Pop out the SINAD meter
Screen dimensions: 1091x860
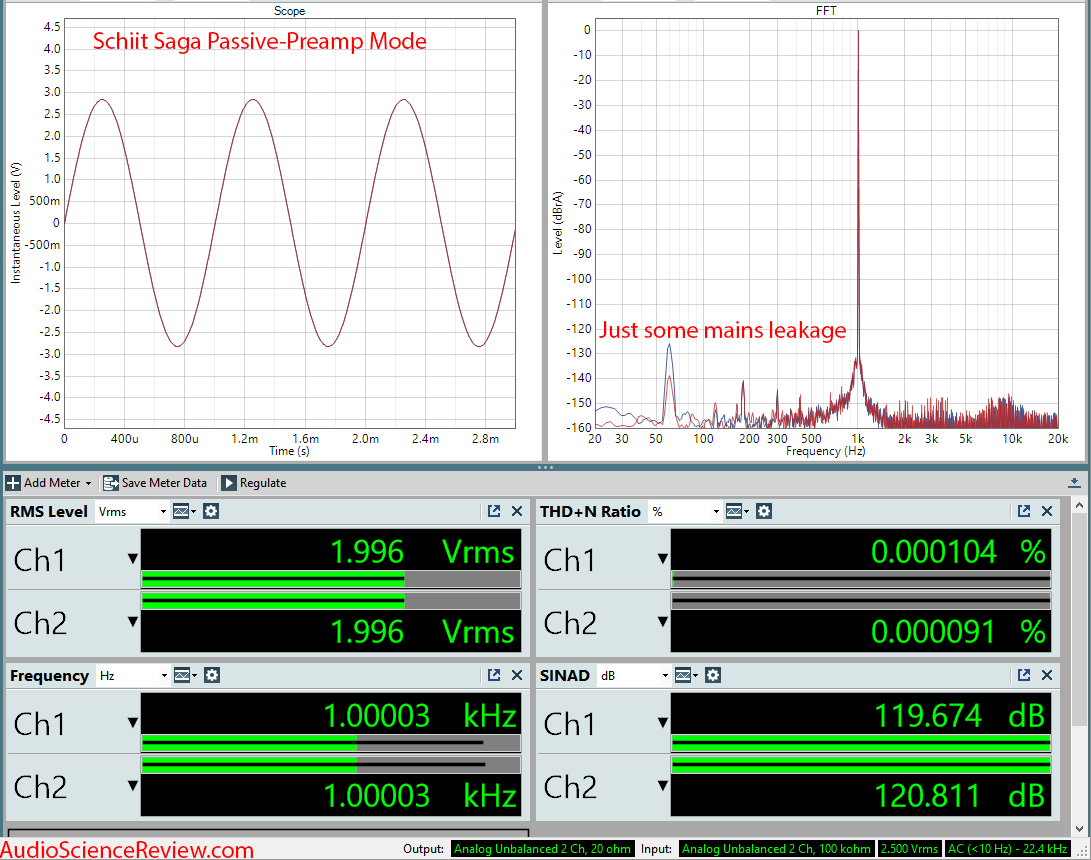coord(1024,675)
